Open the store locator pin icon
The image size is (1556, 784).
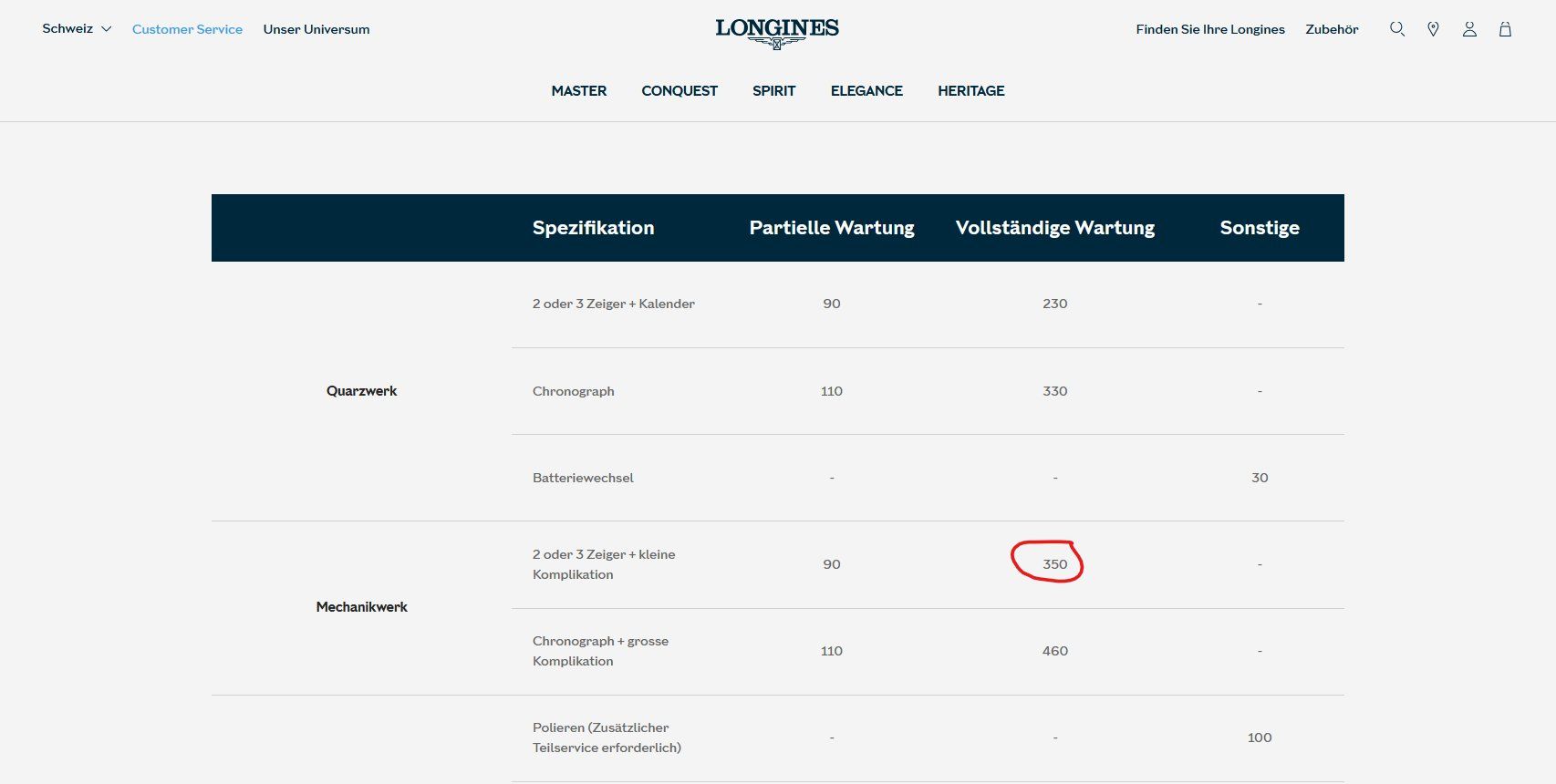[x=1433, y=29]
